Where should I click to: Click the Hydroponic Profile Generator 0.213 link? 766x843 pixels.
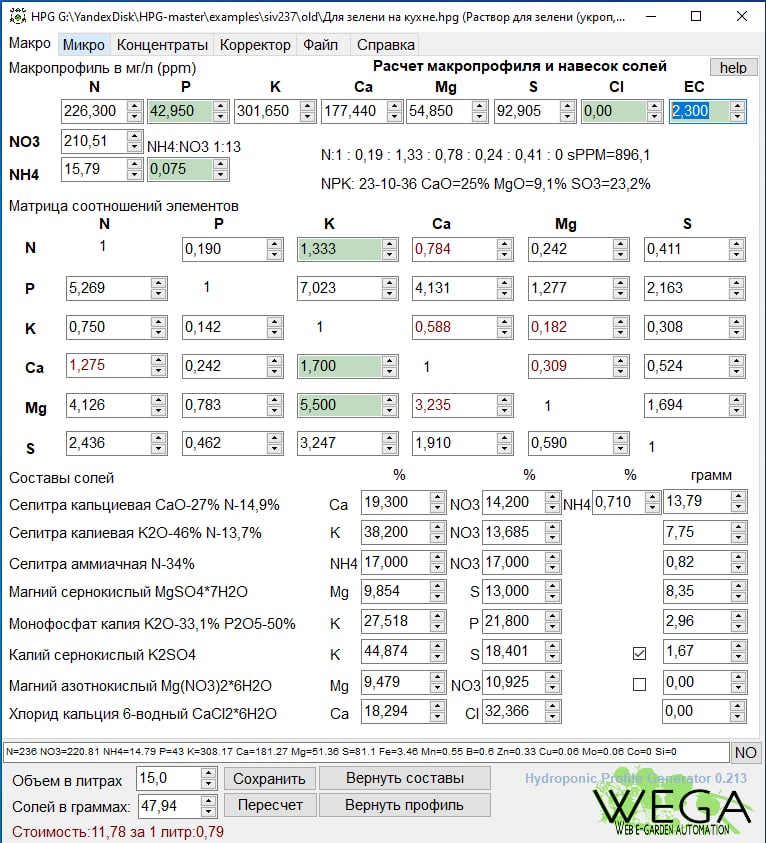636,778
